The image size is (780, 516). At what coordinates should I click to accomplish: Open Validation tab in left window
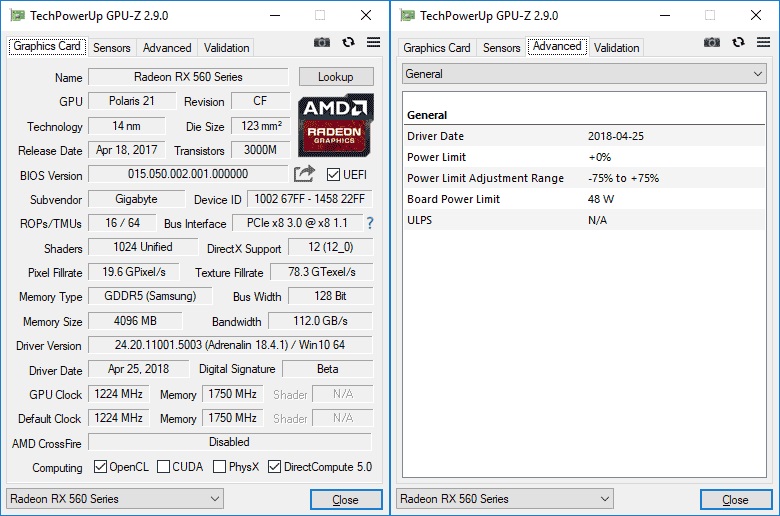(226, 48)
